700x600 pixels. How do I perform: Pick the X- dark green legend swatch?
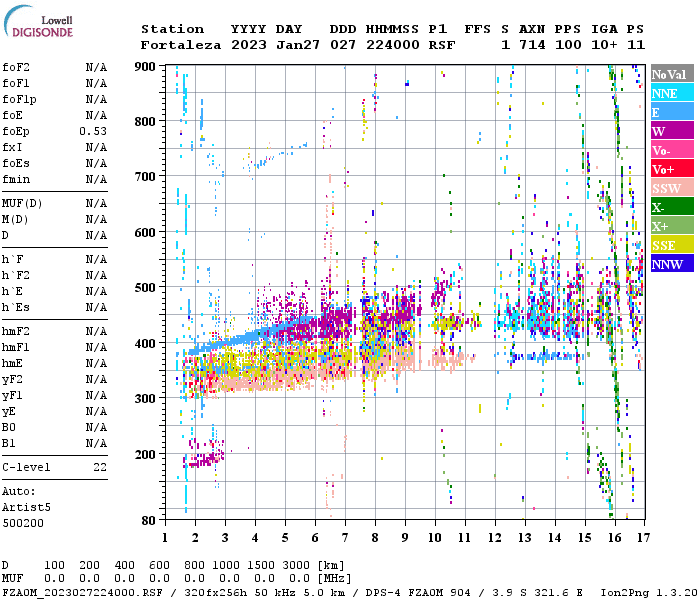pos(672,207)
